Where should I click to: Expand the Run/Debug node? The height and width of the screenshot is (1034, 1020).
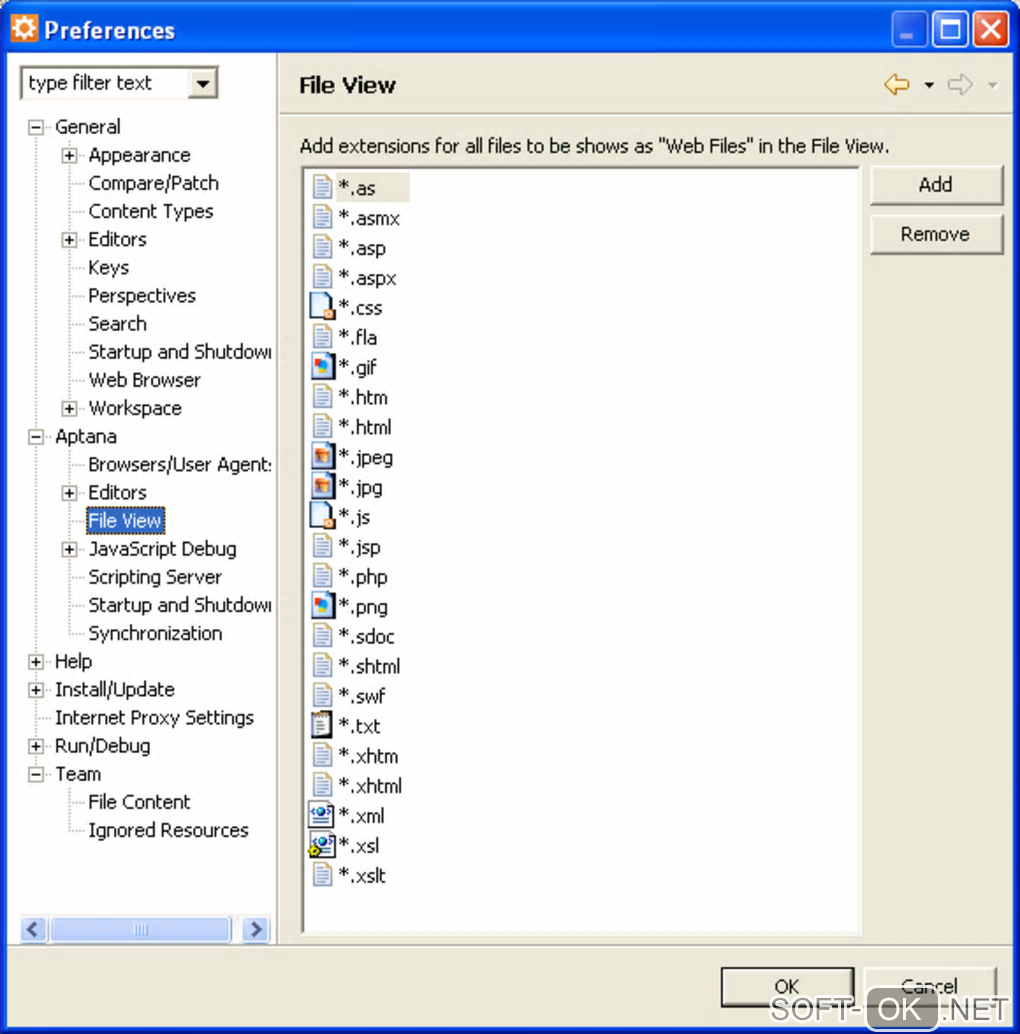[x=36, y=746]
